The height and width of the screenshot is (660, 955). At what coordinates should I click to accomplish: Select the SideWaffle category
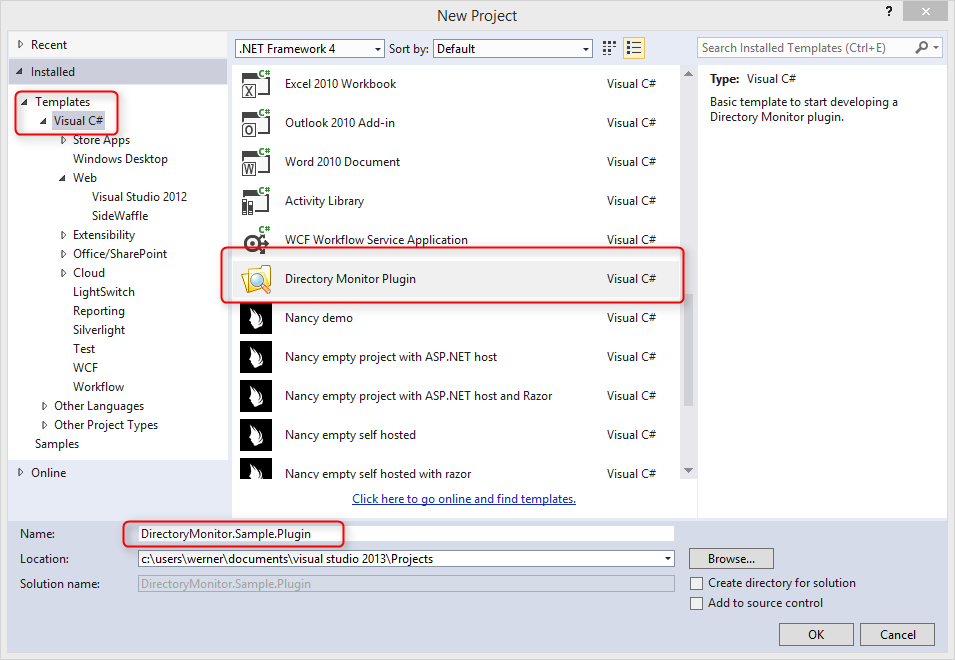119,216
